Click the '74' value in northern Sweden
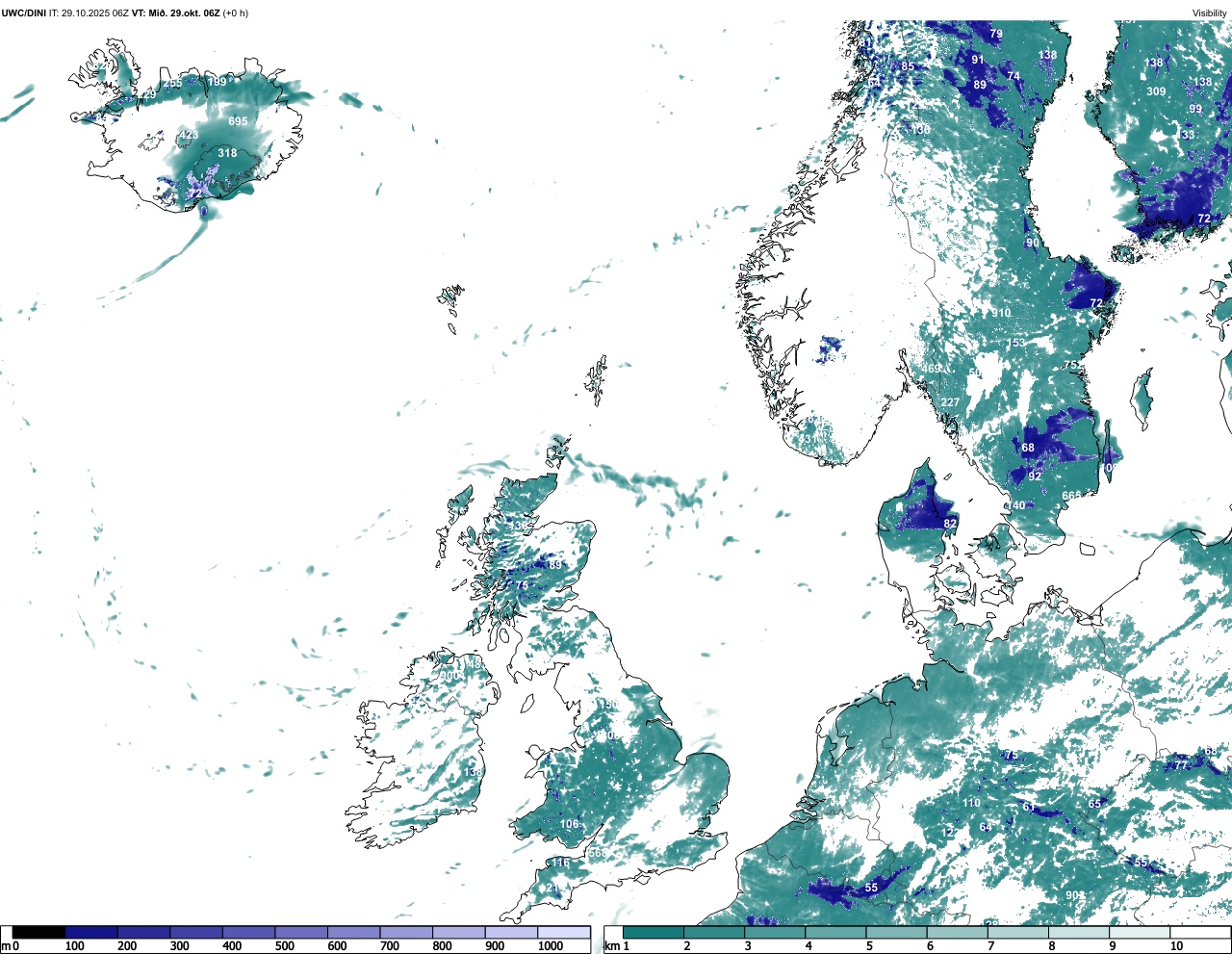This screenshot has height=954, width=1232. tap(1014, 76)
